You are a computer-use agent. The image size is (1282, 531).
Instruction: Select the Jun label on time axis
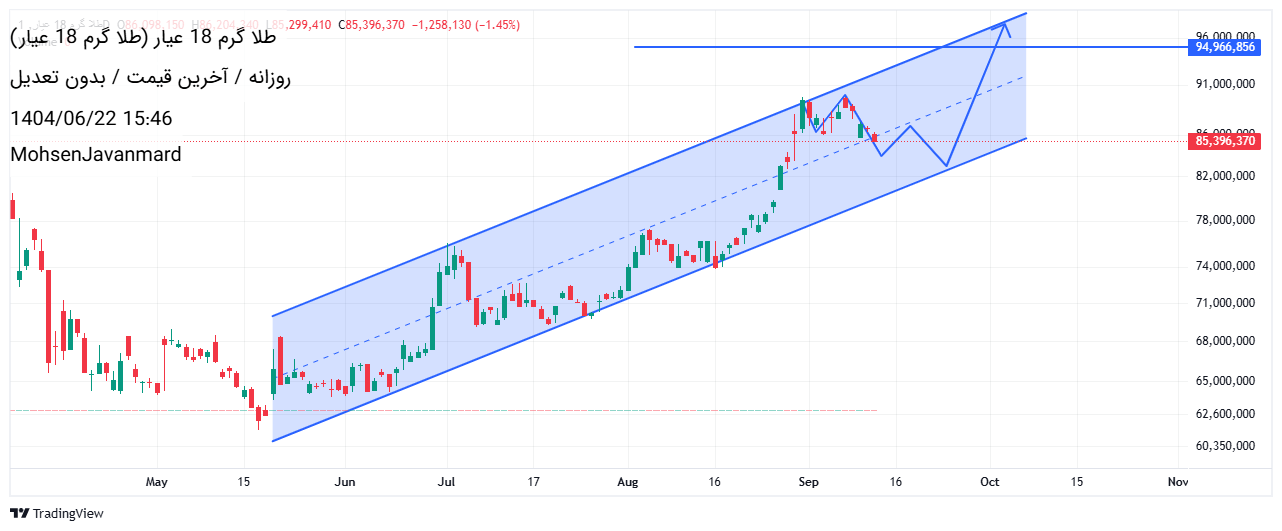[x=344, y=482]
